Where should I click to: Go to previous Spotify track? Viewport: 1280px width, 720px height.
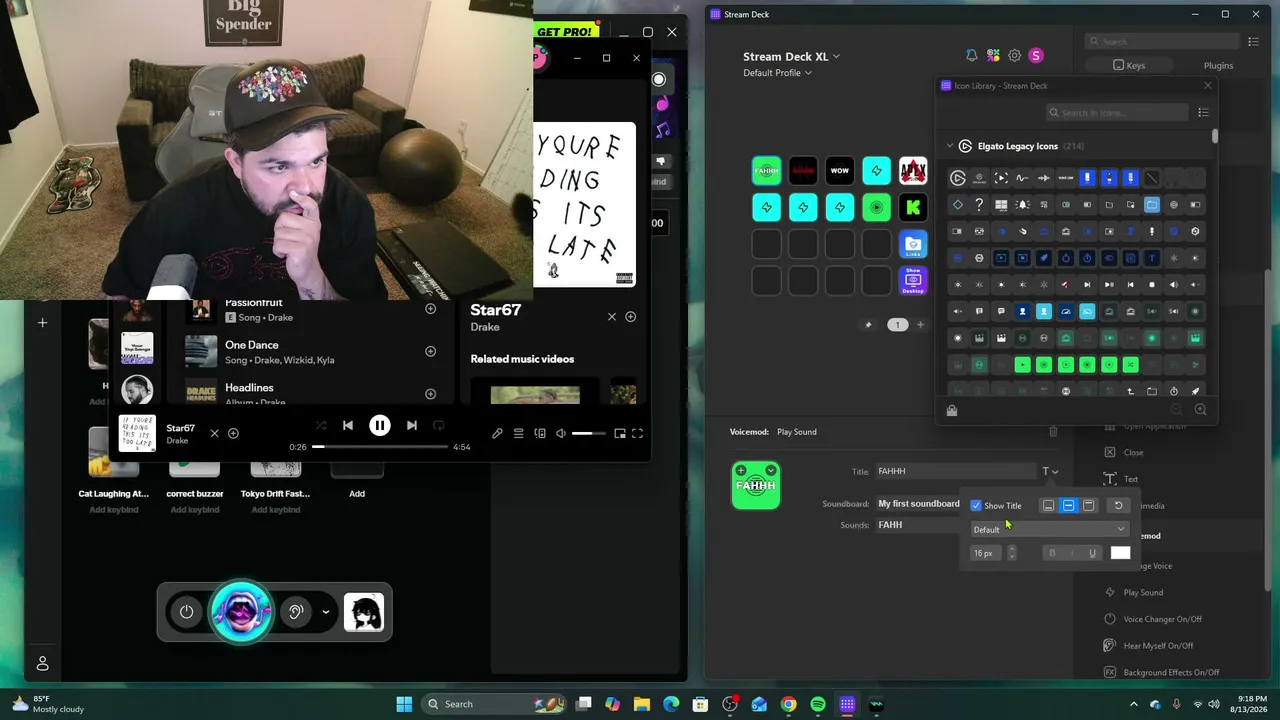coord(348,426)
